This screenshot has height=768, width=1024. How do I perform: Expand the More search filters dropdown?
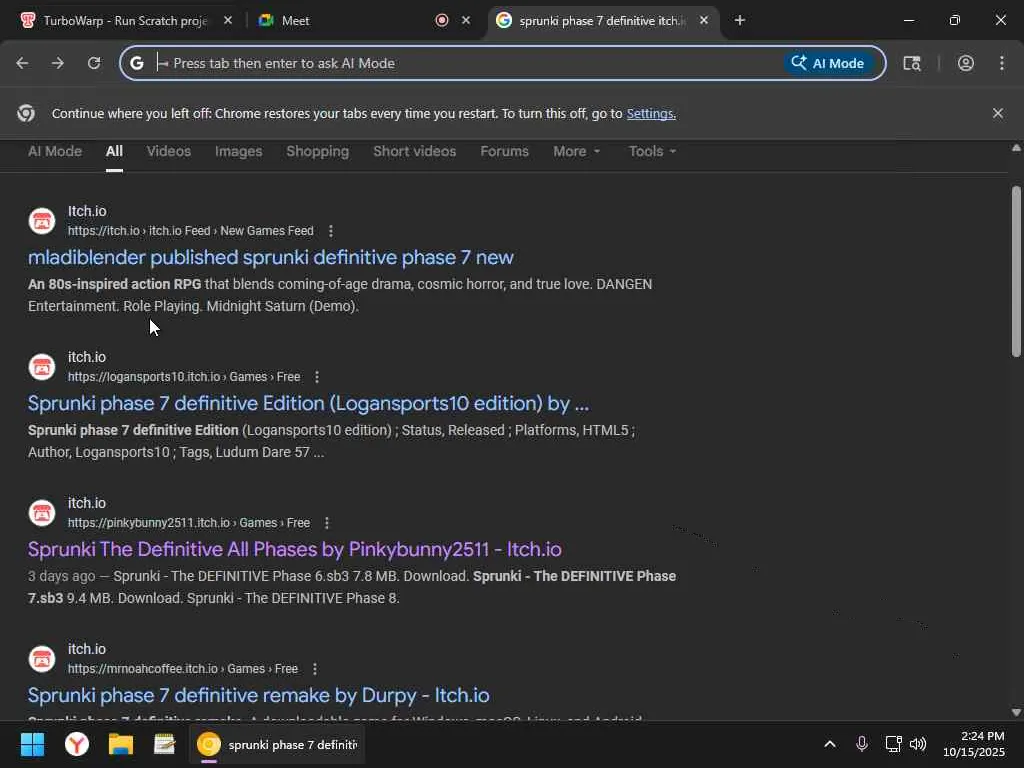coord(576,152)
